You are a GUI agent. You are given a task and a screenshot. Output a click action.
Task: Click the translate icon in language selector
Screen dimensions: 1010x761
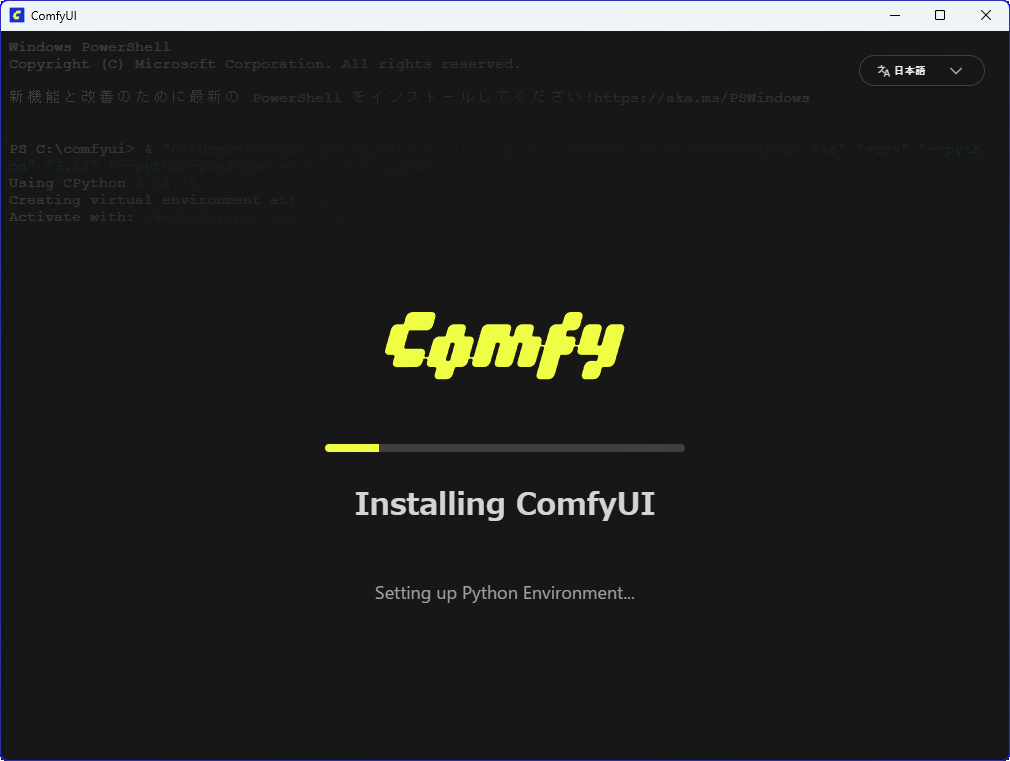pos(883,71)
